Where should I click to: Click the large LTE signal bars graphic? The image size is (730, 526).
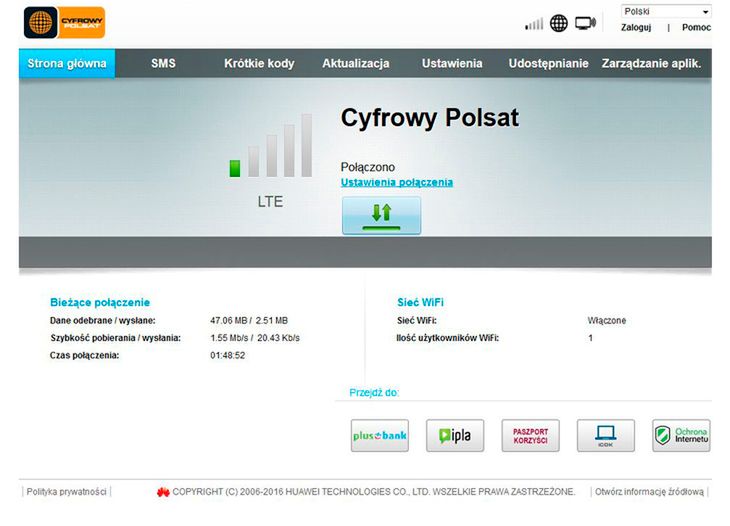point(271,145)
